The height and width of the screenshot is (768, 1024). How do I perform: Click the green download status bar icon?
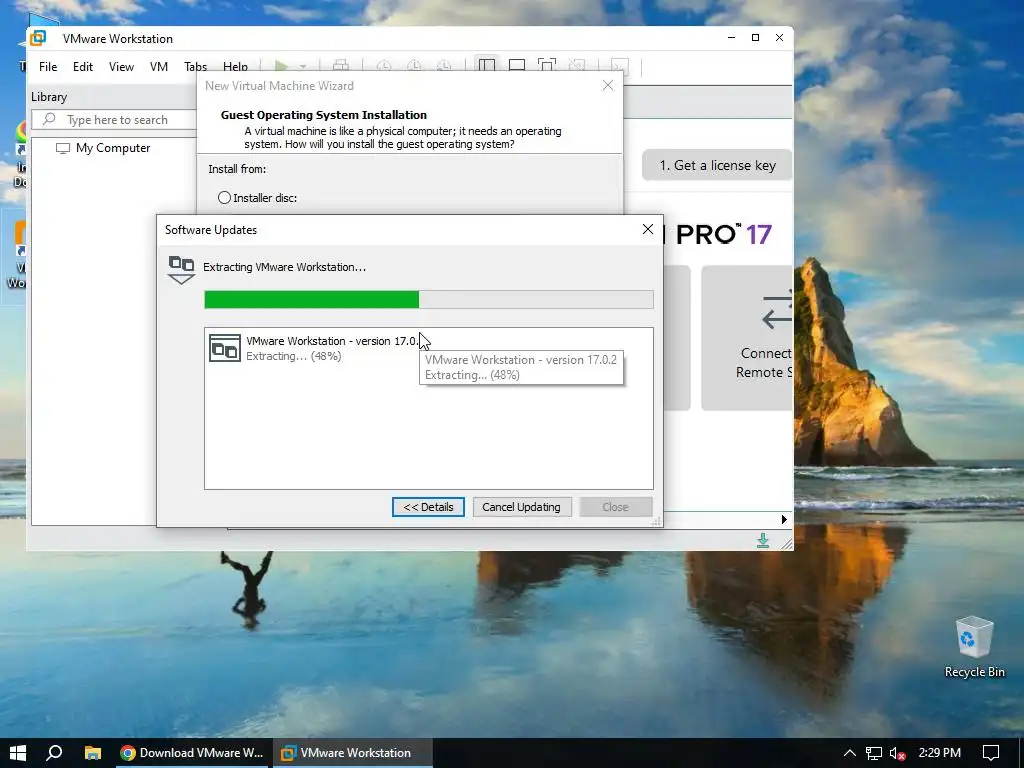(x=763, y=540)
